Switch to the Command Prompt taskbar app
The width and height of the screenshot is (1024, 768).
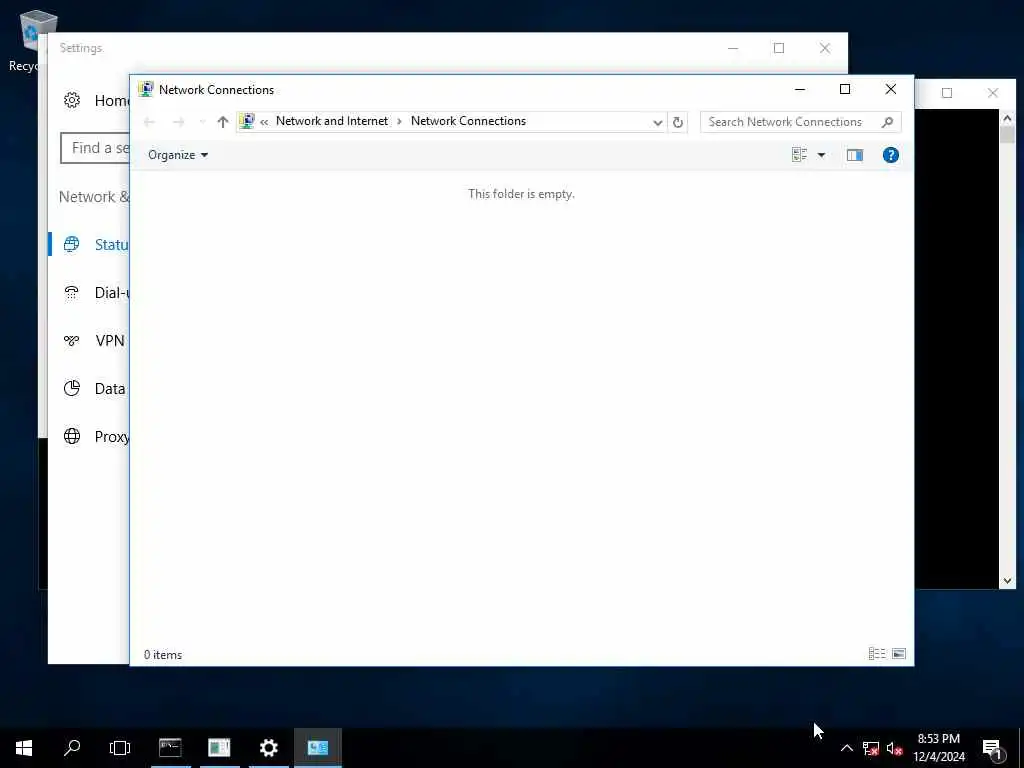170,748
